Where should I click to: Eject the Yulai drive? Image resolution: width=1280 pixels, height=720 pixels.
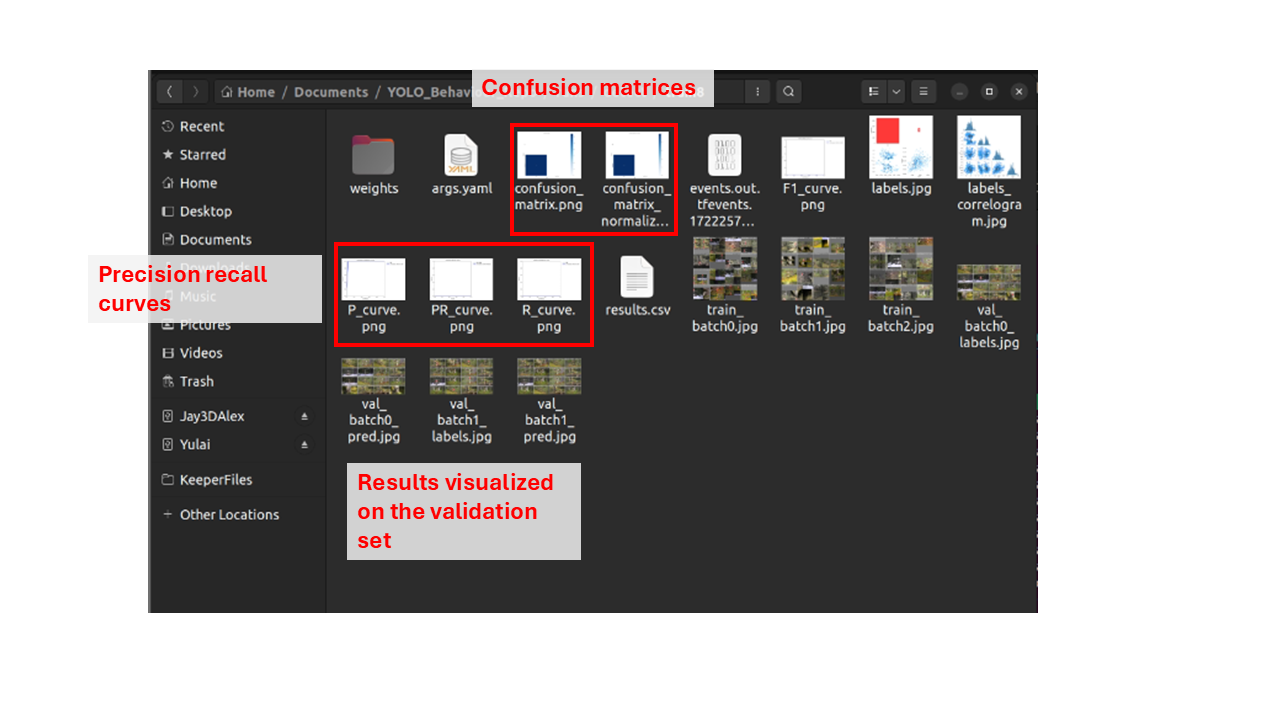click(305, 444)
